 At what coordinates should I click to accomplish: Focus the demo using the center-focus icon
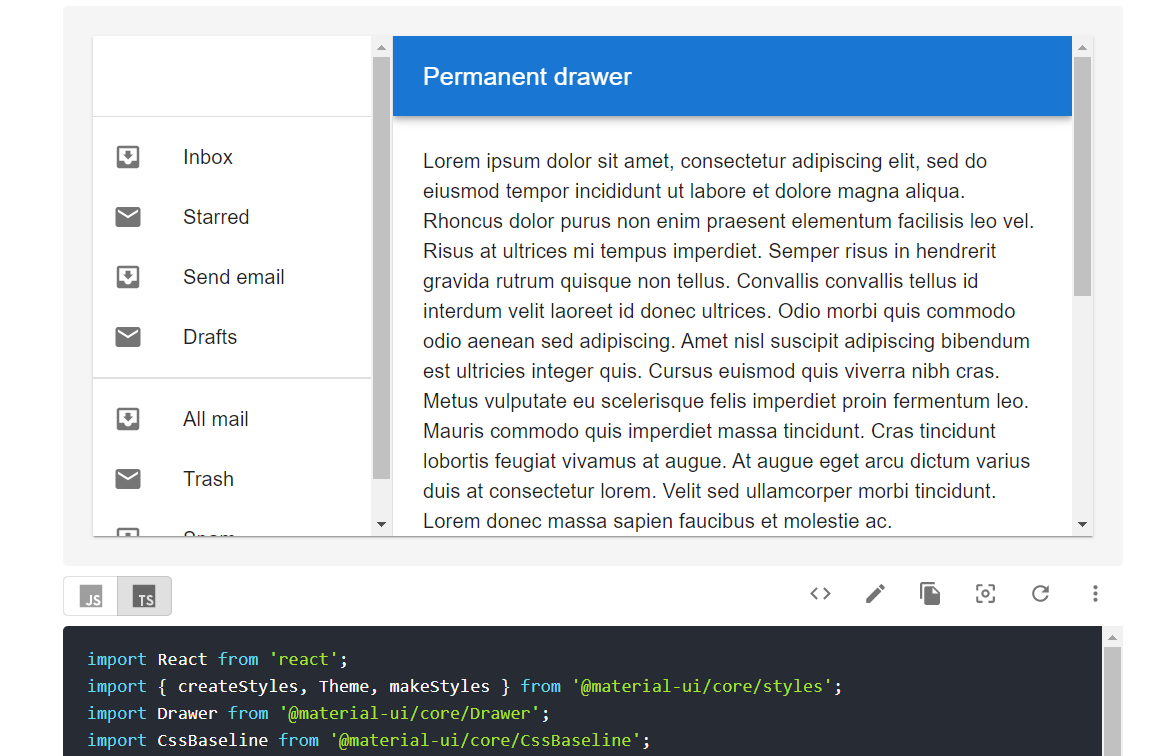pos(985,594)
